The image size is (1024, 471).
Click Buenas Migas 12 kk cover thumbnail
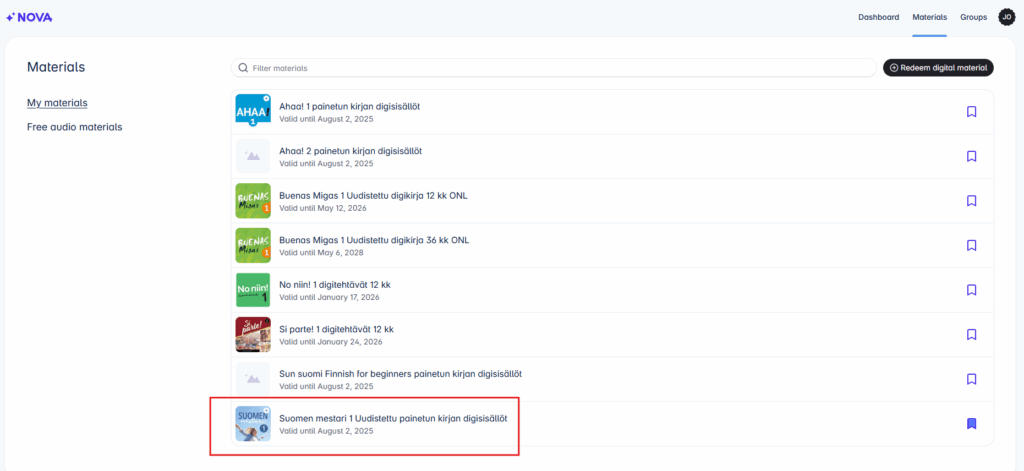253,201
